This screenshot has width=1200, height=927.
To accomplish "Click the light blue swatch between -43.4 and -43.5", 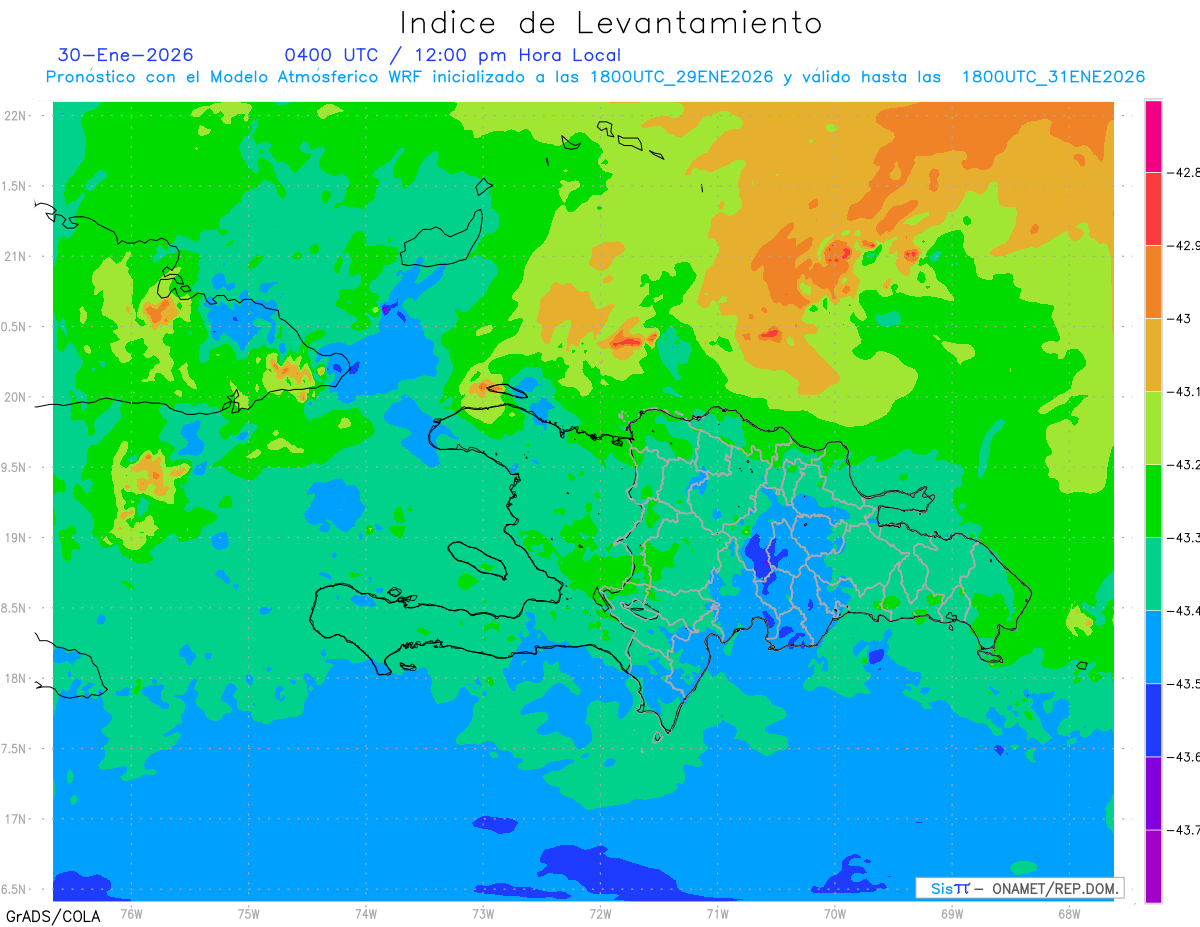I will coord(1153,647).
